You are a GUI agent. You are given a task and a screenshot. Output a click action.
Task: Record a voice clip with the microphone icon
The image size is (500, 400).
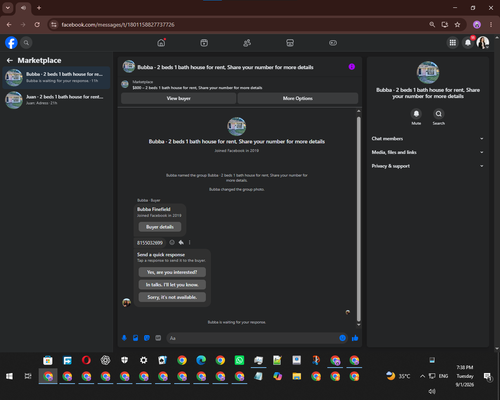pos(124,338)
